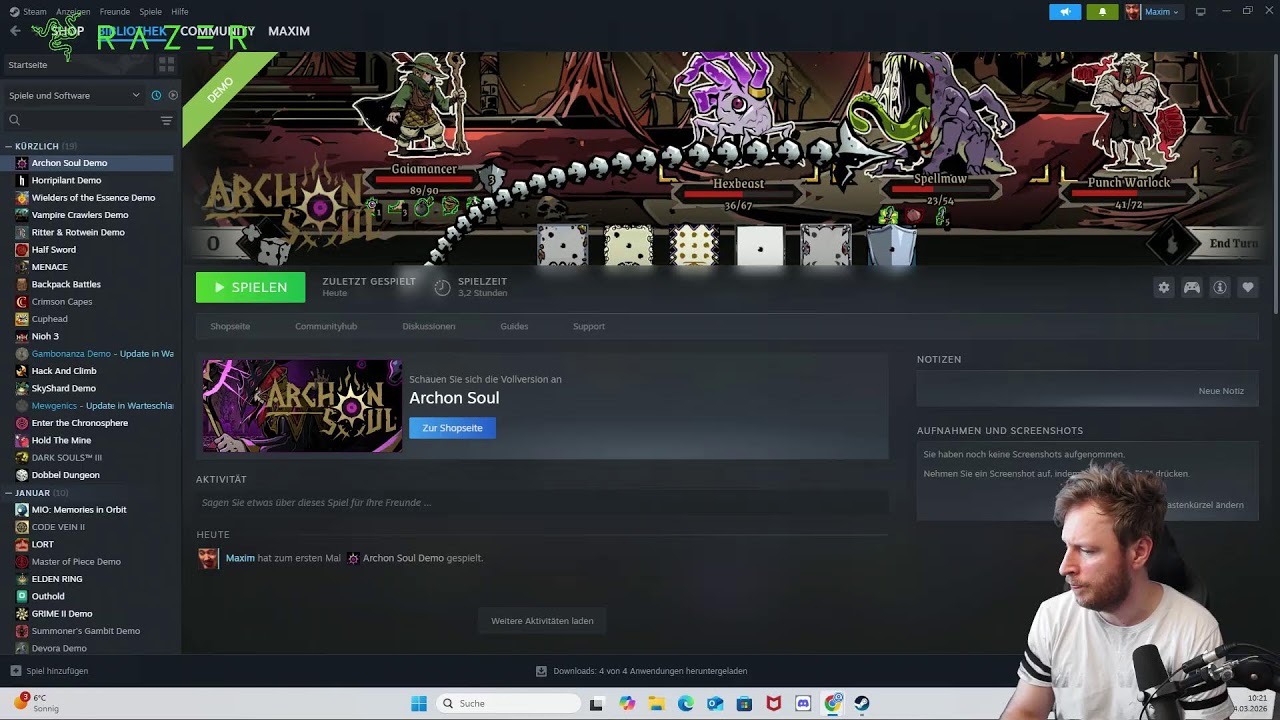Open weather widget showing 6°C
Screen dimensions: 1280x720
(36, 703)
